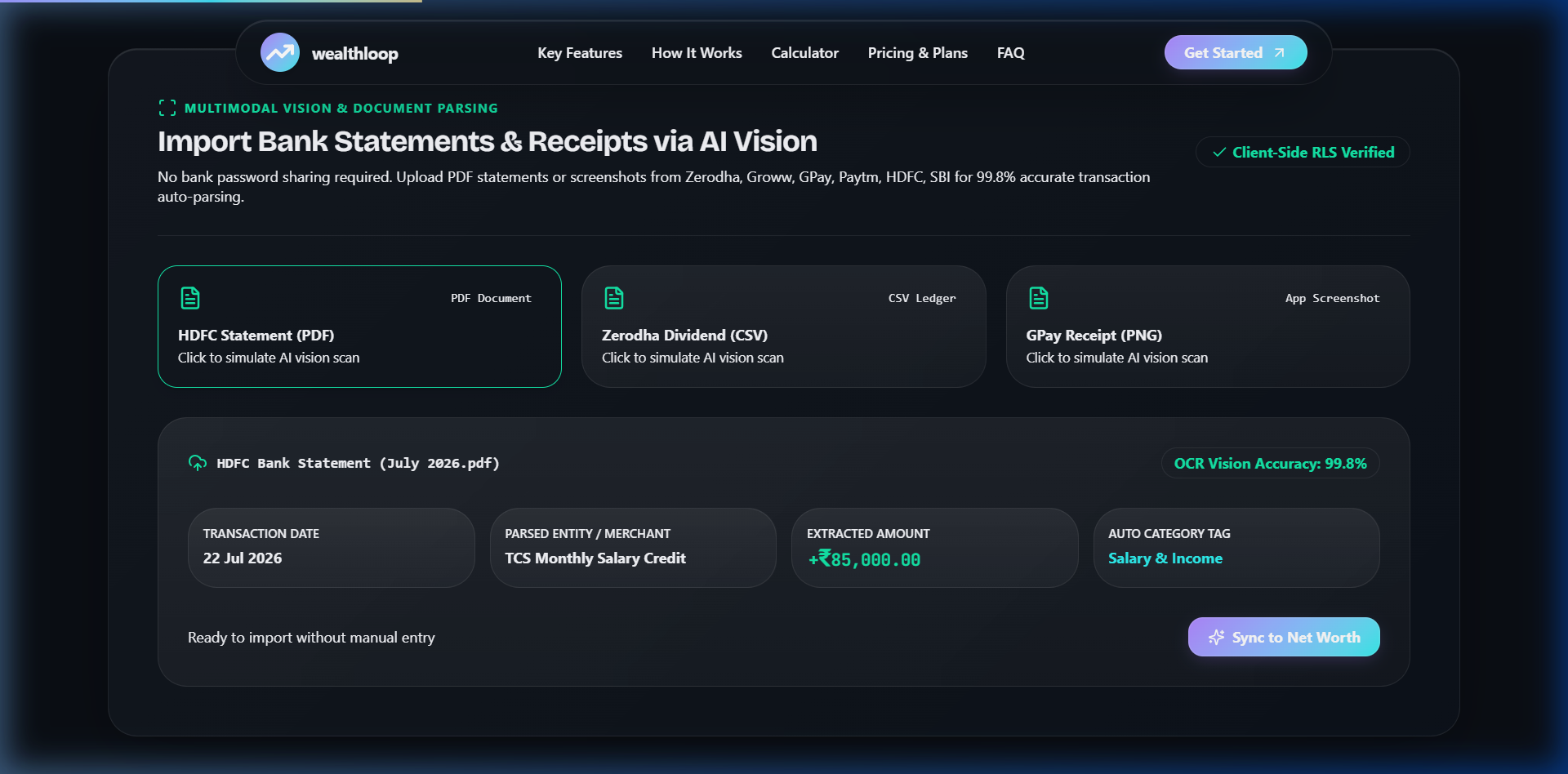
Task: Click the AUTO CATEGORY TAG label
Action: (1169, 534)
